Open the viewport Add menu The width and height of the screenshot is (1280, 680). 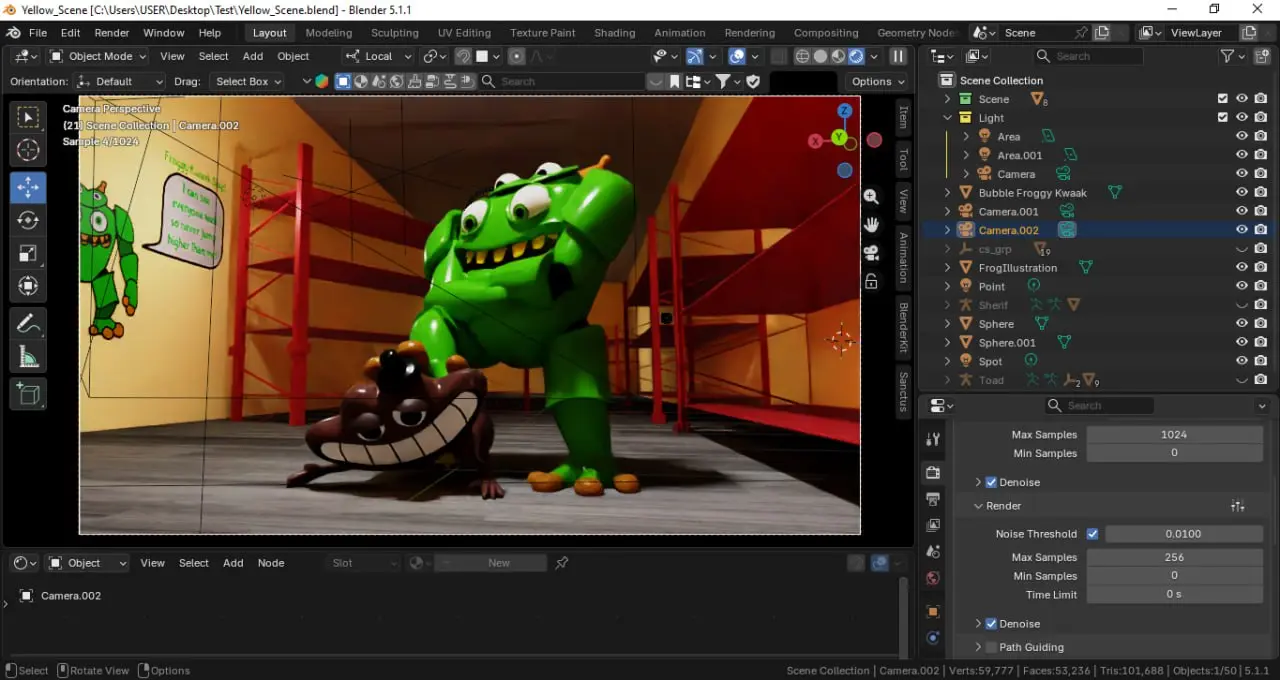(x=253, y=56)
